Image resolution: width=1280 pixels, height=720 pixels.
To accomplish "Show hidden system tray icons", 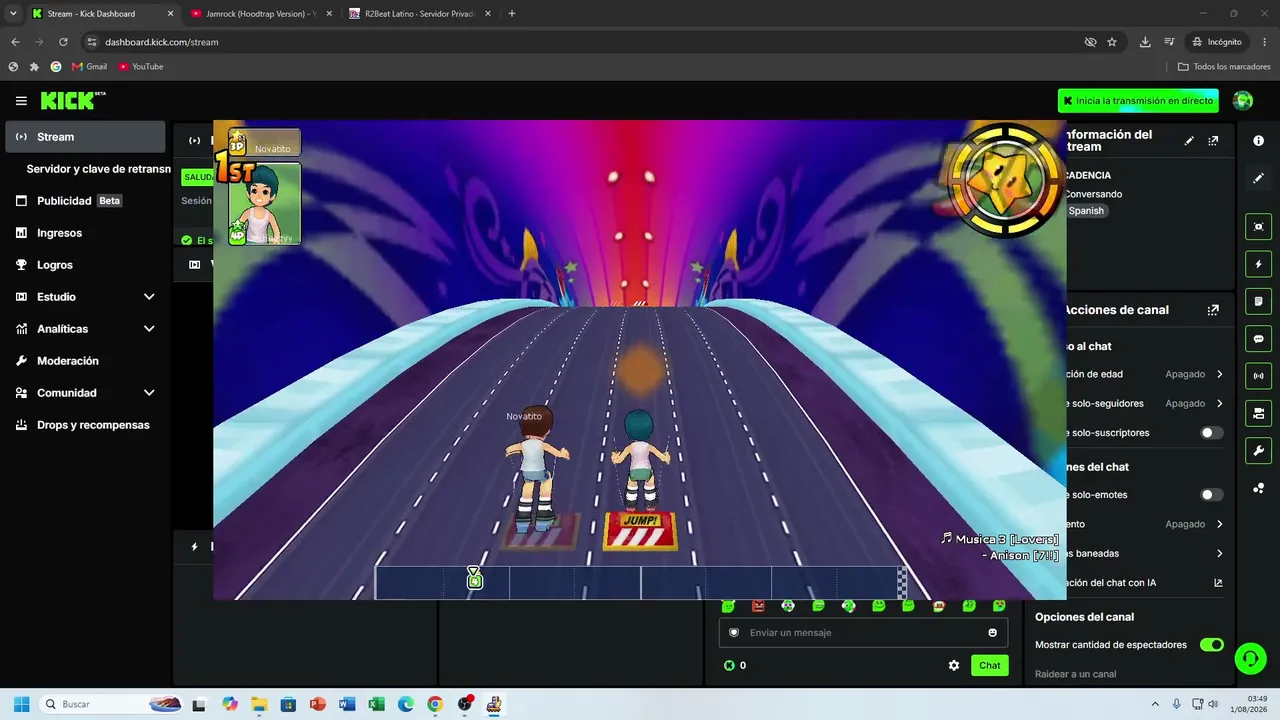I will click(x=1155, y=704).
